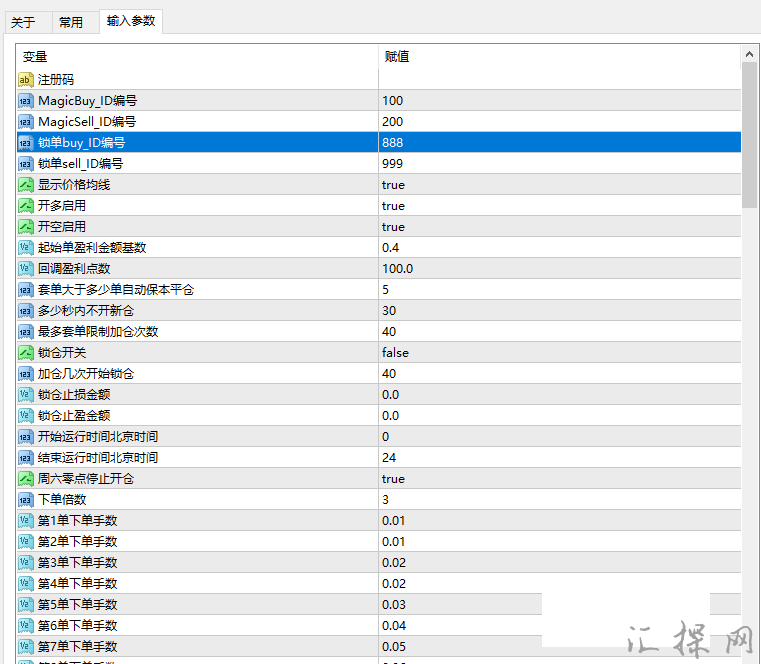Click the scrollbar up arrow button
The image size is (761, 664).
click(x=749, y=54)
